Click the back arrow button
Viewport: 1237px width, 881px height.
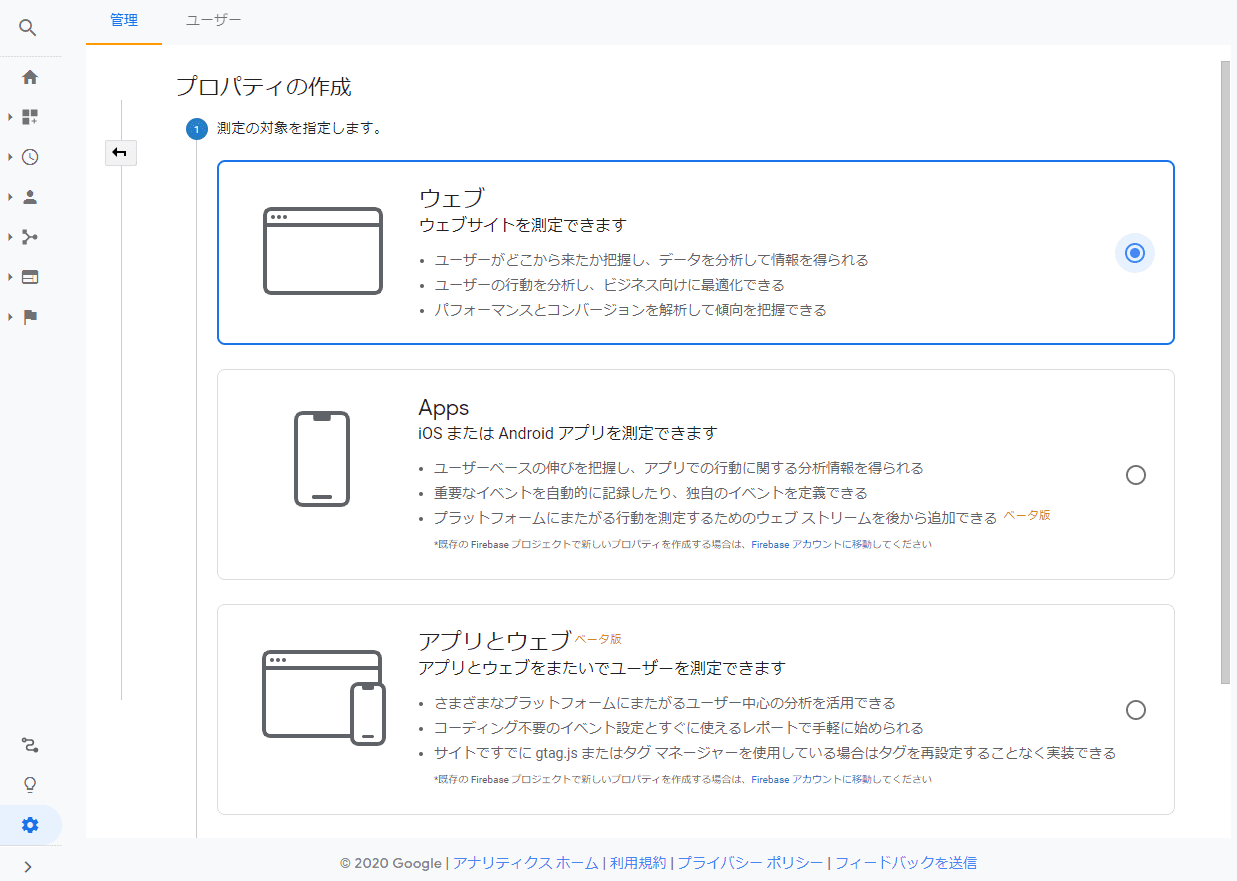pyautogui.click(x=120, y=152)
